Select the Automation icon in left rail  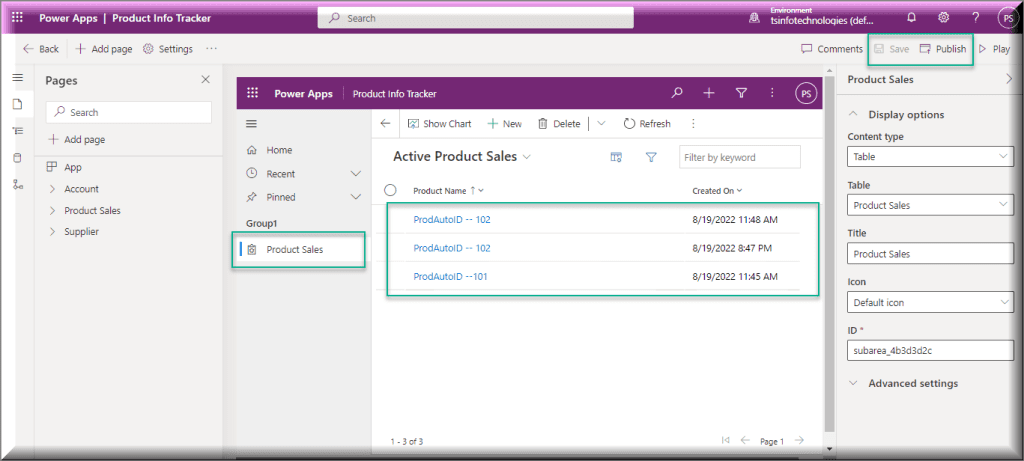tap(18, 185)
